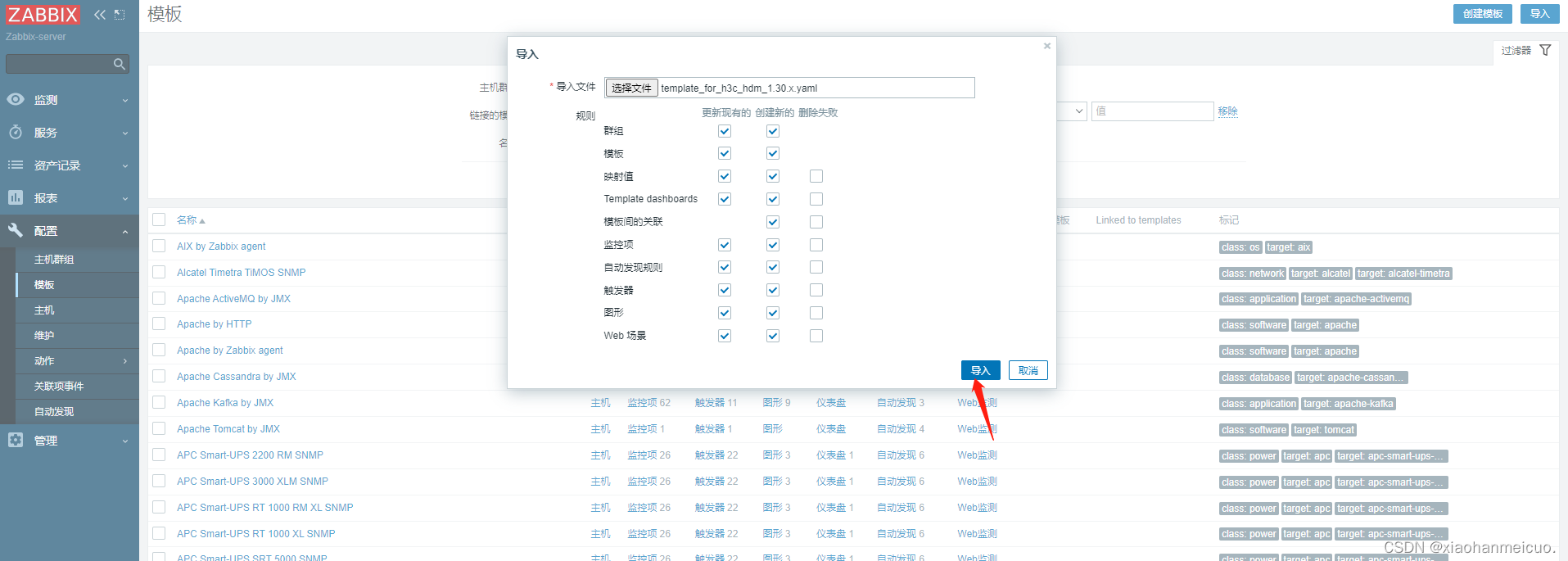
Task: Check Template dashboards delete missing checkbox
Action: [816, 199]
